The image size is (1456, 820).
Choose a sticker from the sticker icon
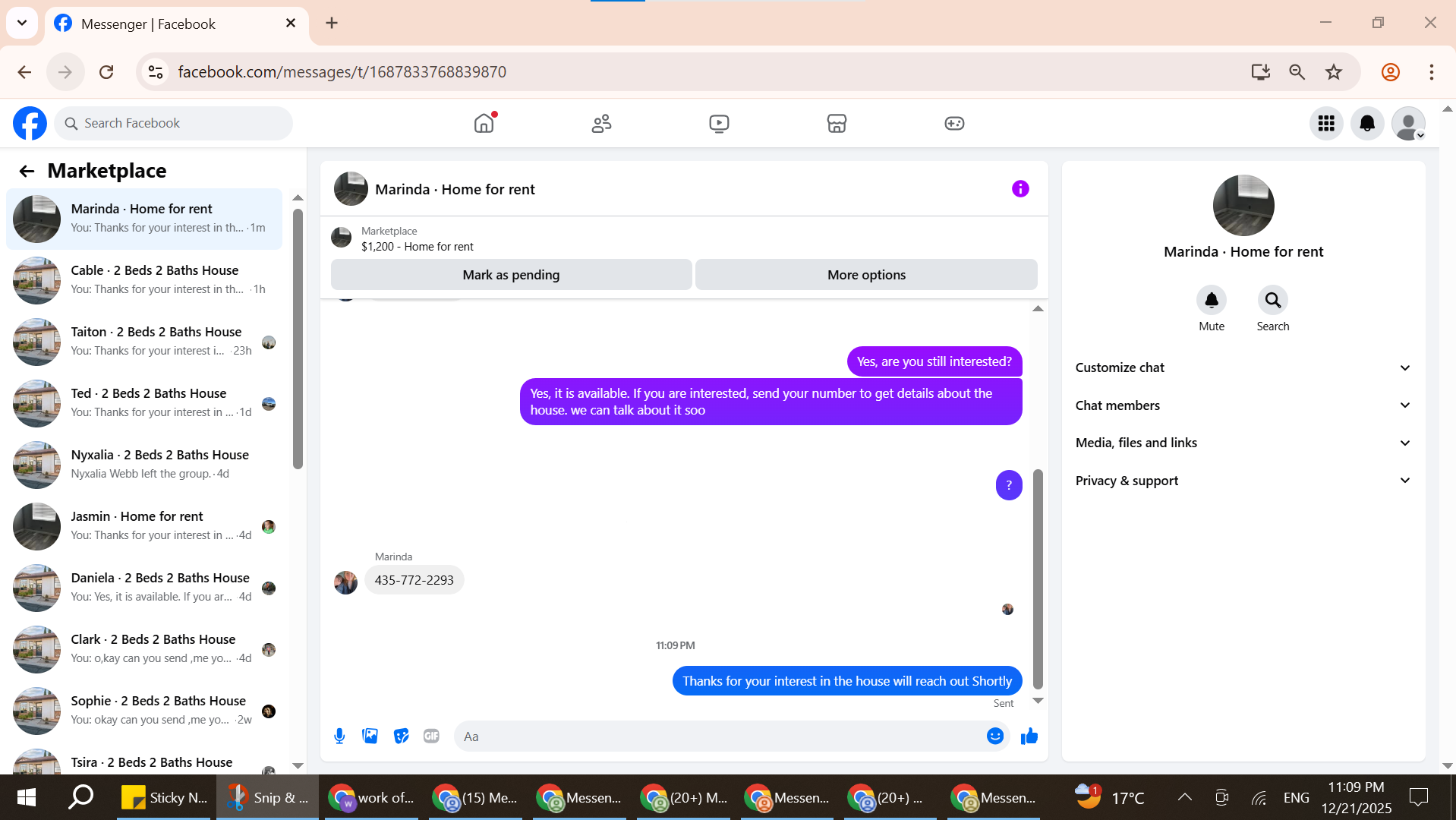pyautogui.click(x=401, y=736)
